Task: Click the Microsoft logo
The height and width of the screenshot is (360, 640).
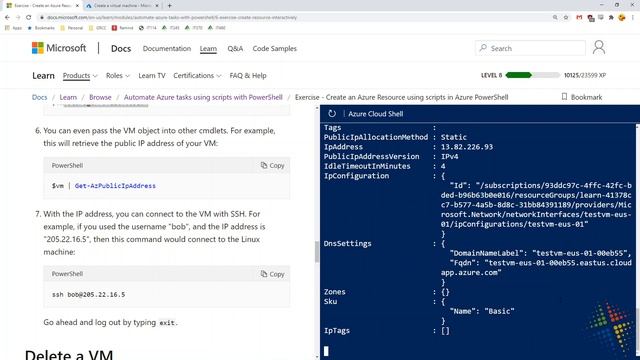Action: pyautogui.click(x=59, y=48)
